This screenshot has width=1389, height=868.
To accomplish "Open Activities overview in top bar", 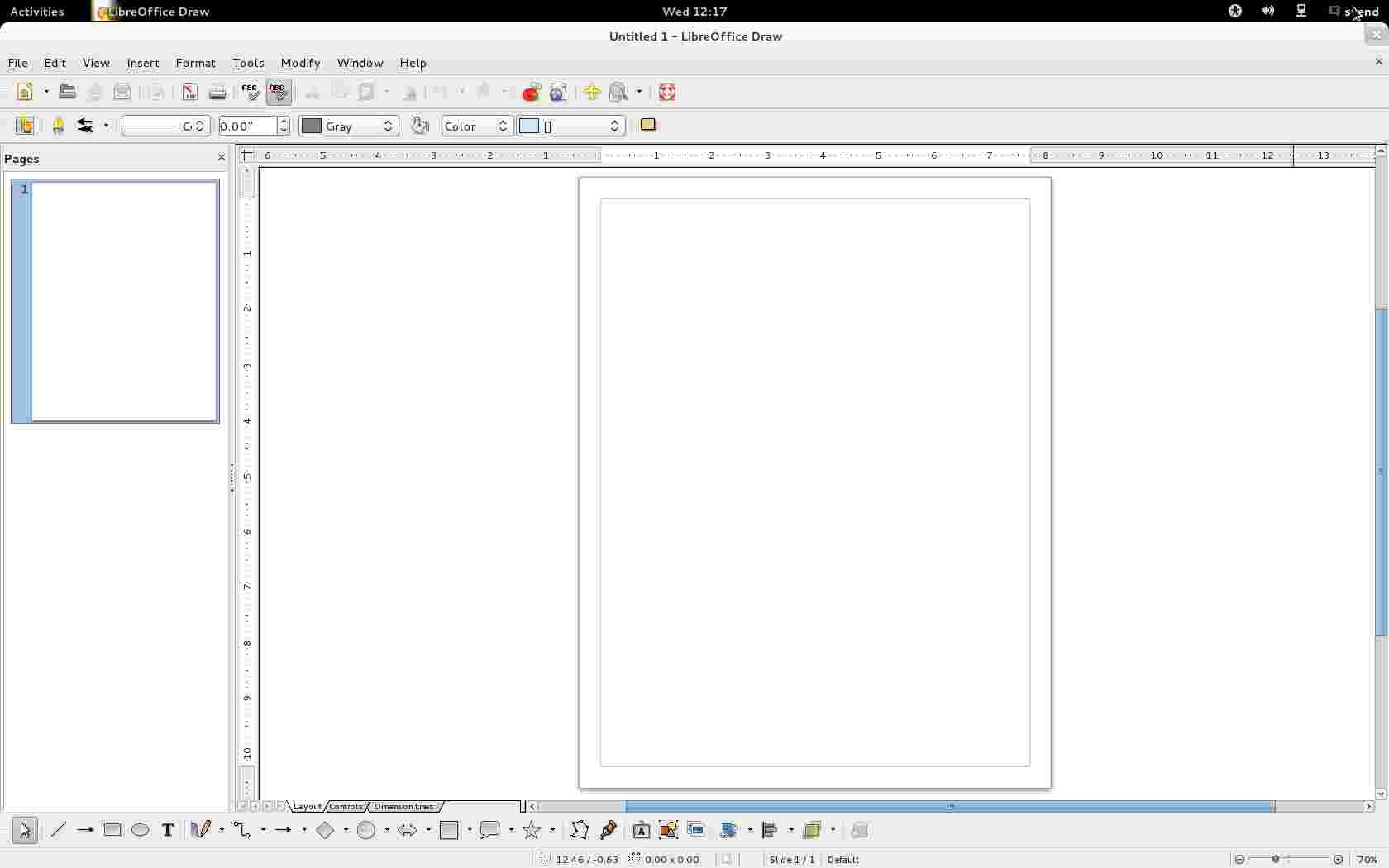I will (x=37, y=12).
